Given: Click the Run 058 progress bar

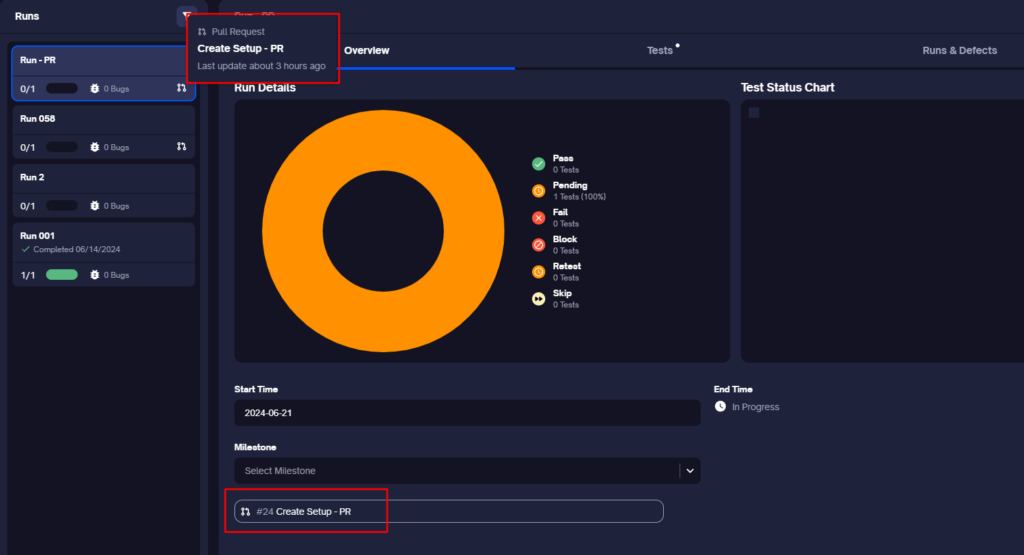Looking at the screenshot, I should click(62, 147).
